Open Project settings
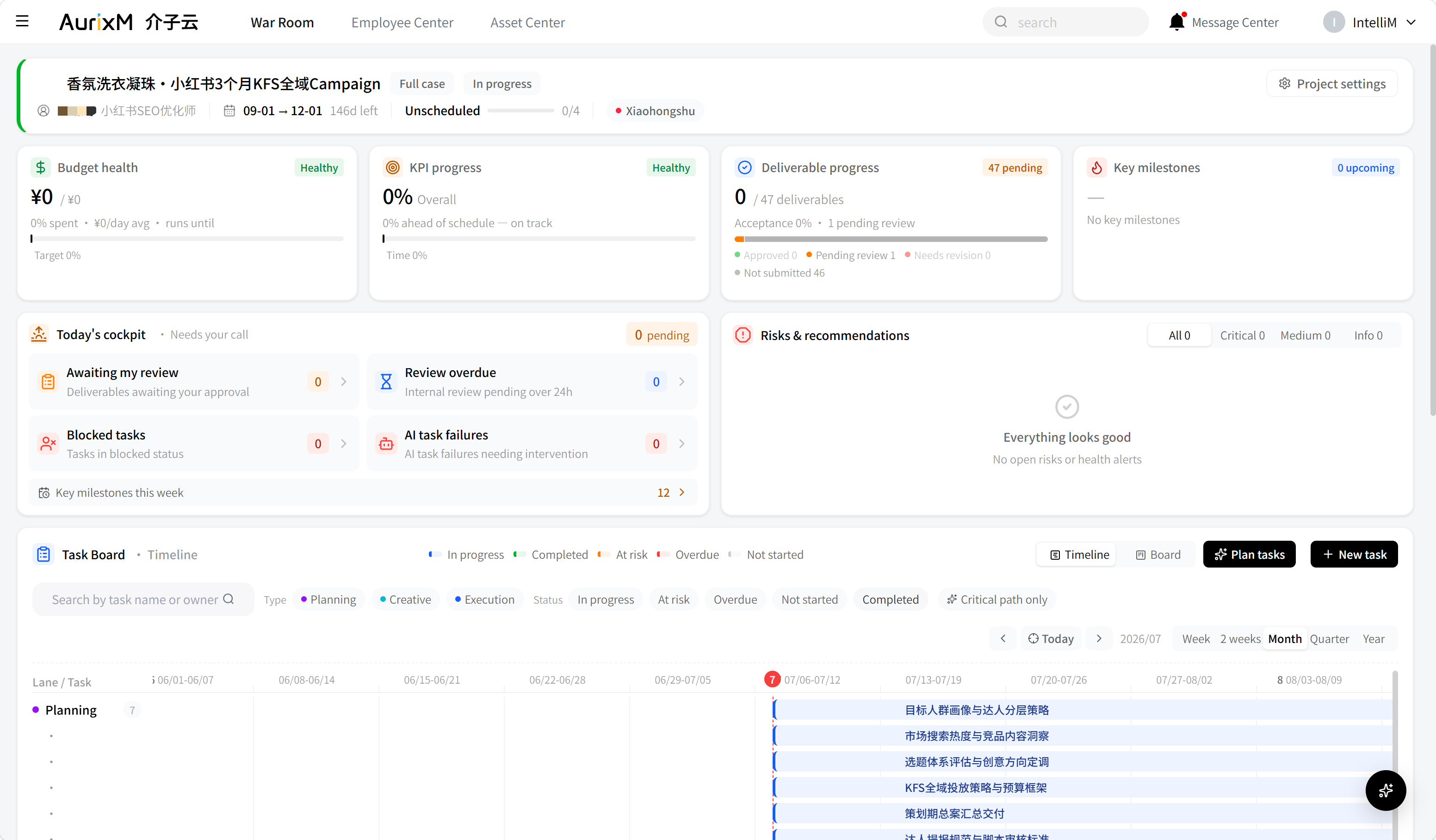This screenshot has height=840, width=1436. (x=1332, y=84)
